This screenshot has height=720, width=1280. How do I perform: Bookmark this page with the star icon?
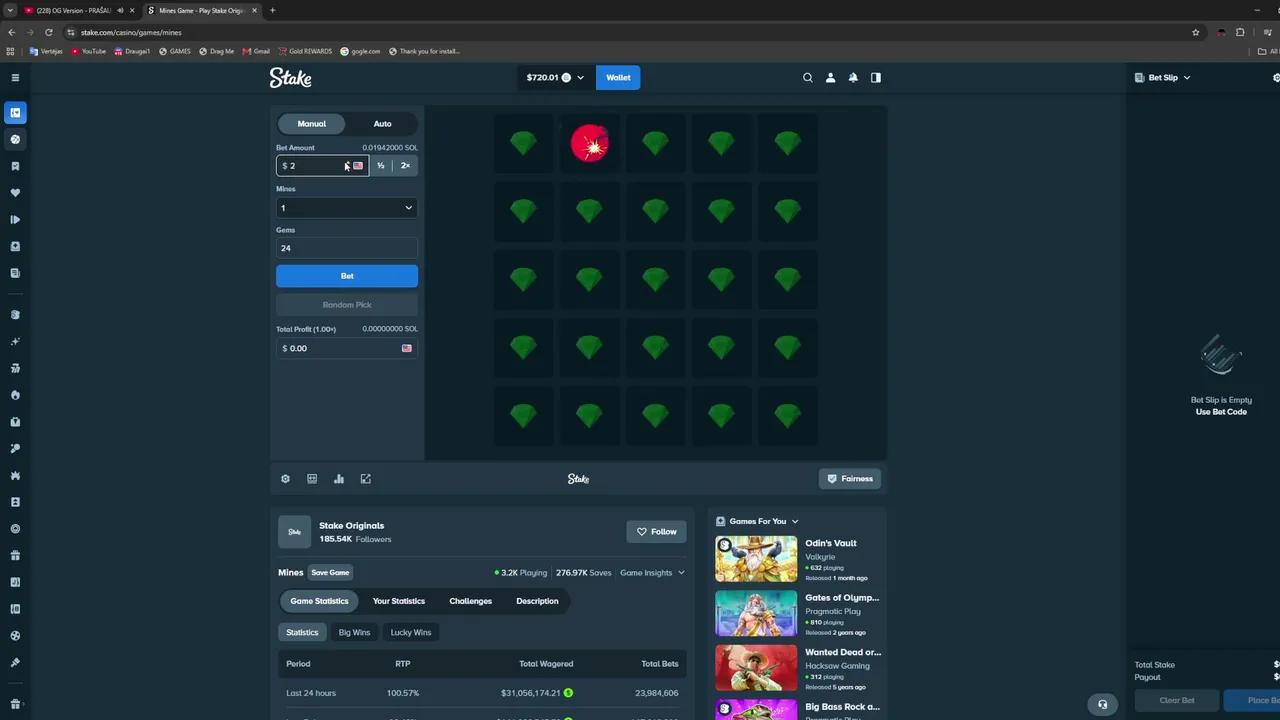pyautogui.click(x=1196, y=32)
